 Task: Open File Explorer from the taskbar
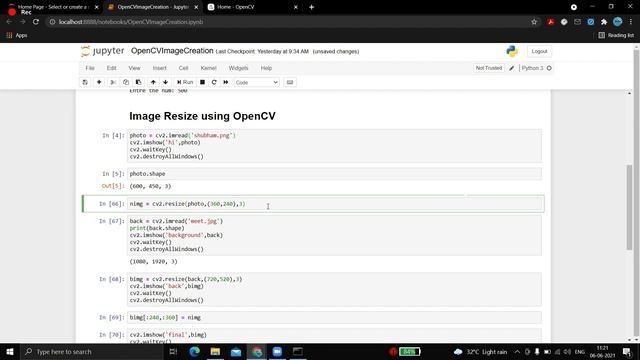pyautogui.click(x=215, y=351)
